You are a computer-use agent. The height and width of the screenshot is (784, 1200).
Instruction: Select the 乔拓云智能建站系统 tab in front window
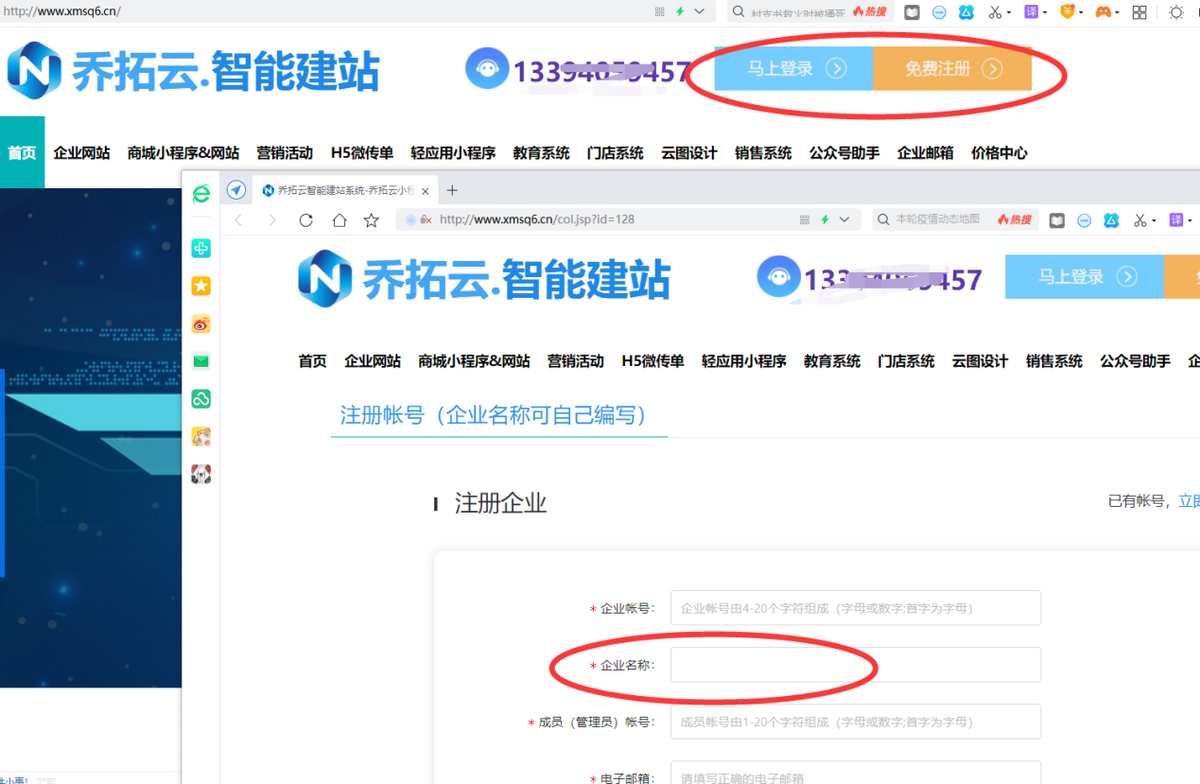[346, 190]
